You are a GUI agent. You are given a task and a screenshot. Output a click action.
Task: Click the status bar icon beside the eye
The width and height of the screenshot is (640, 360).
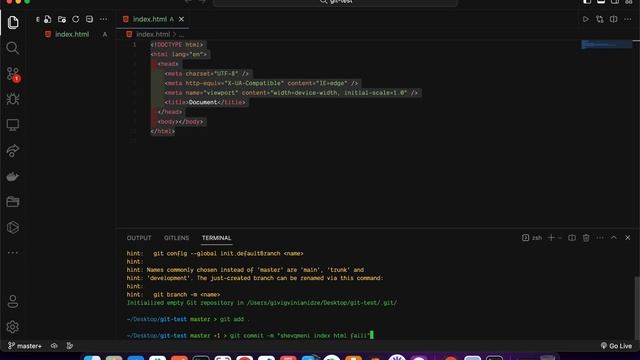[70, 346]
